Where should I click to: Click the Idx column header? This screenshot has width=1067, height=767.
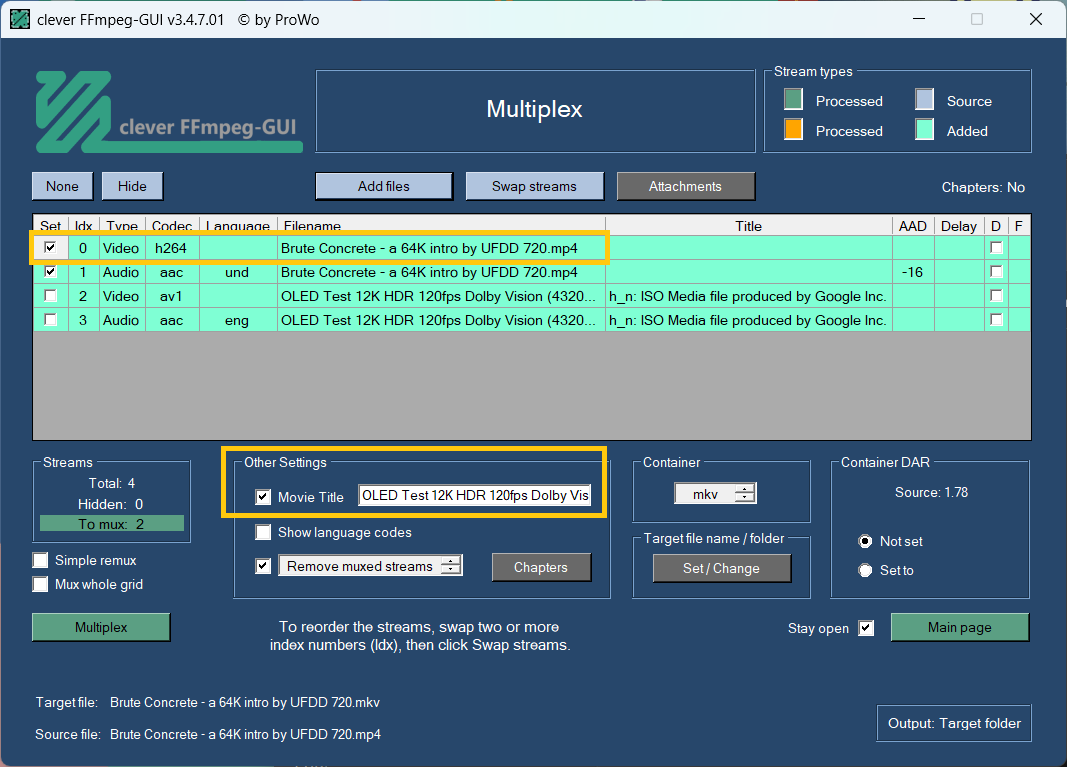point(84,225)
